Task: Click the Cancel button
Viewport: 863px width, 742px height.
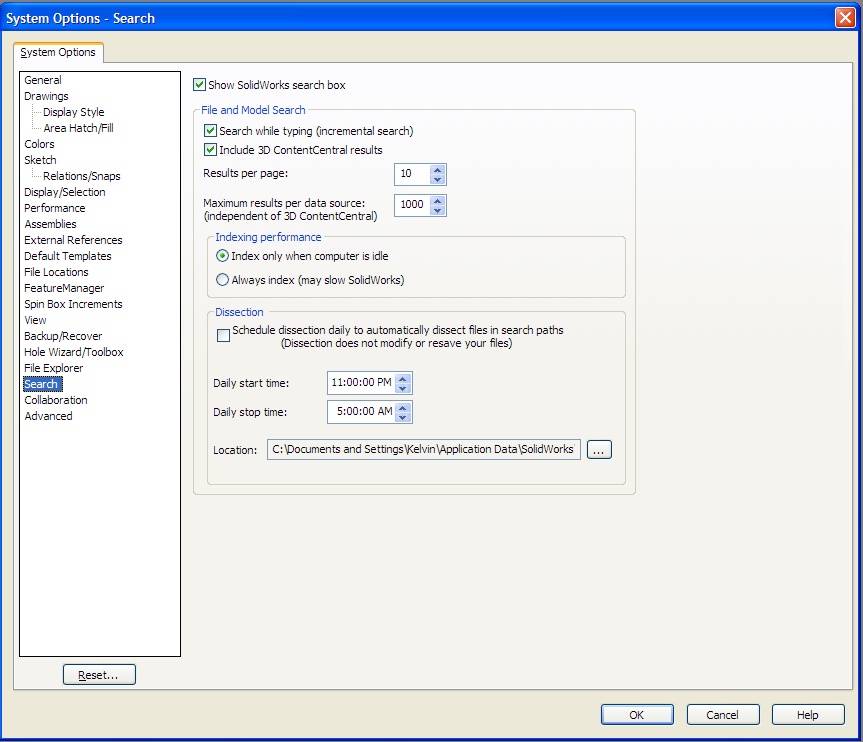Action: (723, 714)
